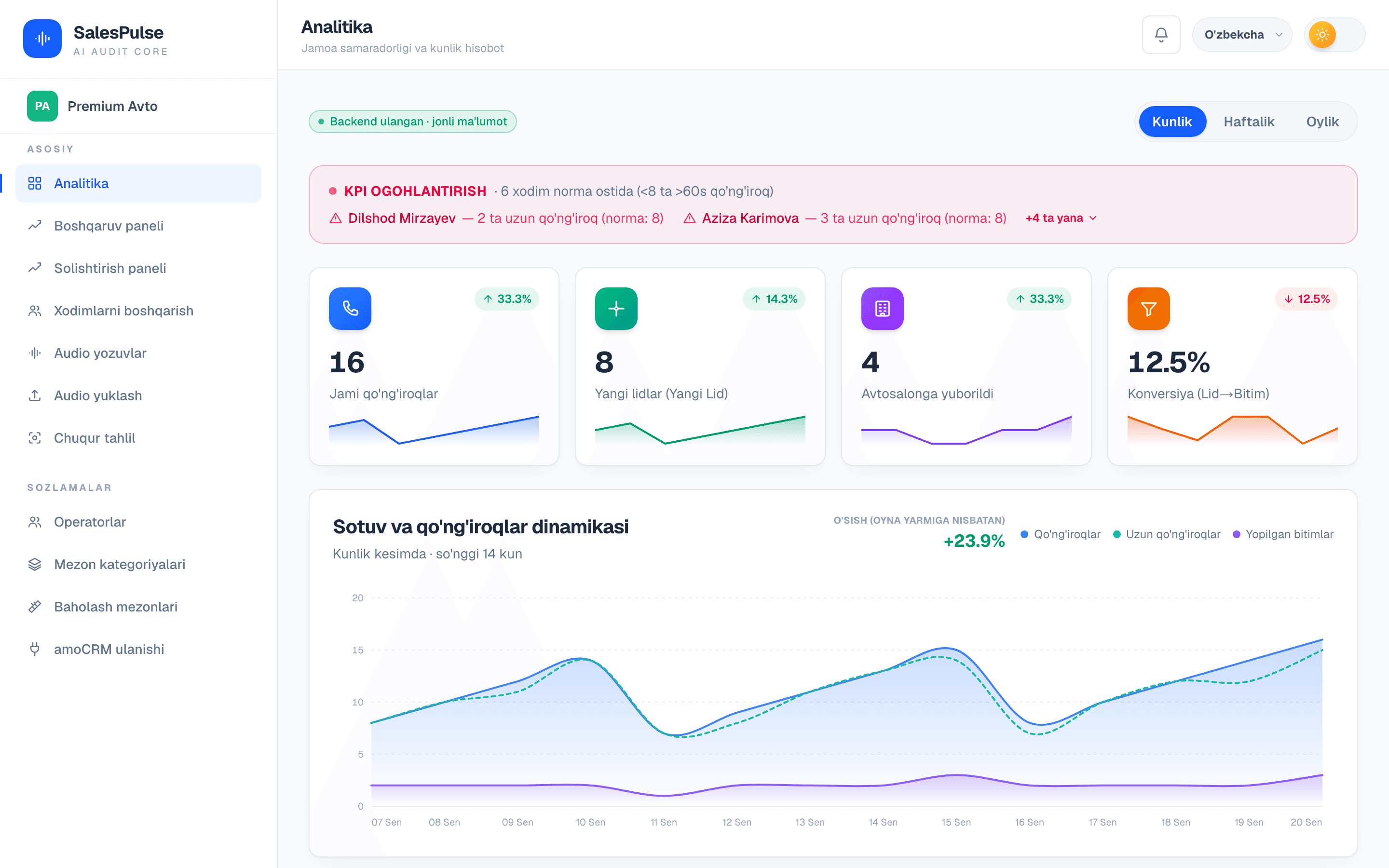
Task: Click the Jami qo'ng'iroqlar sparkline chart
Action: [434, 430]
